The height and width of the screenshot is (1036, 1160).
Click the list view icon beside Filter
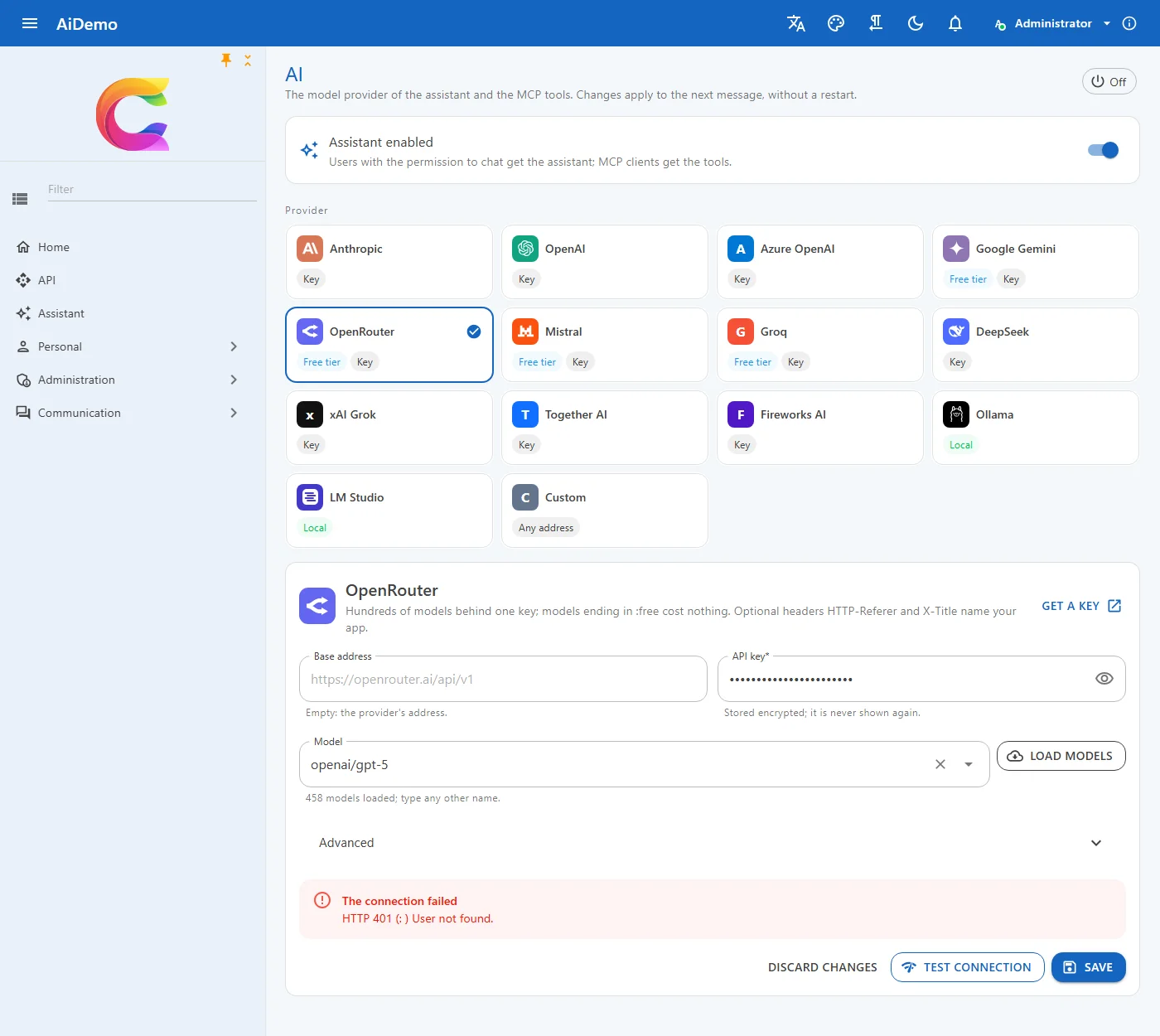coord(20,199)
